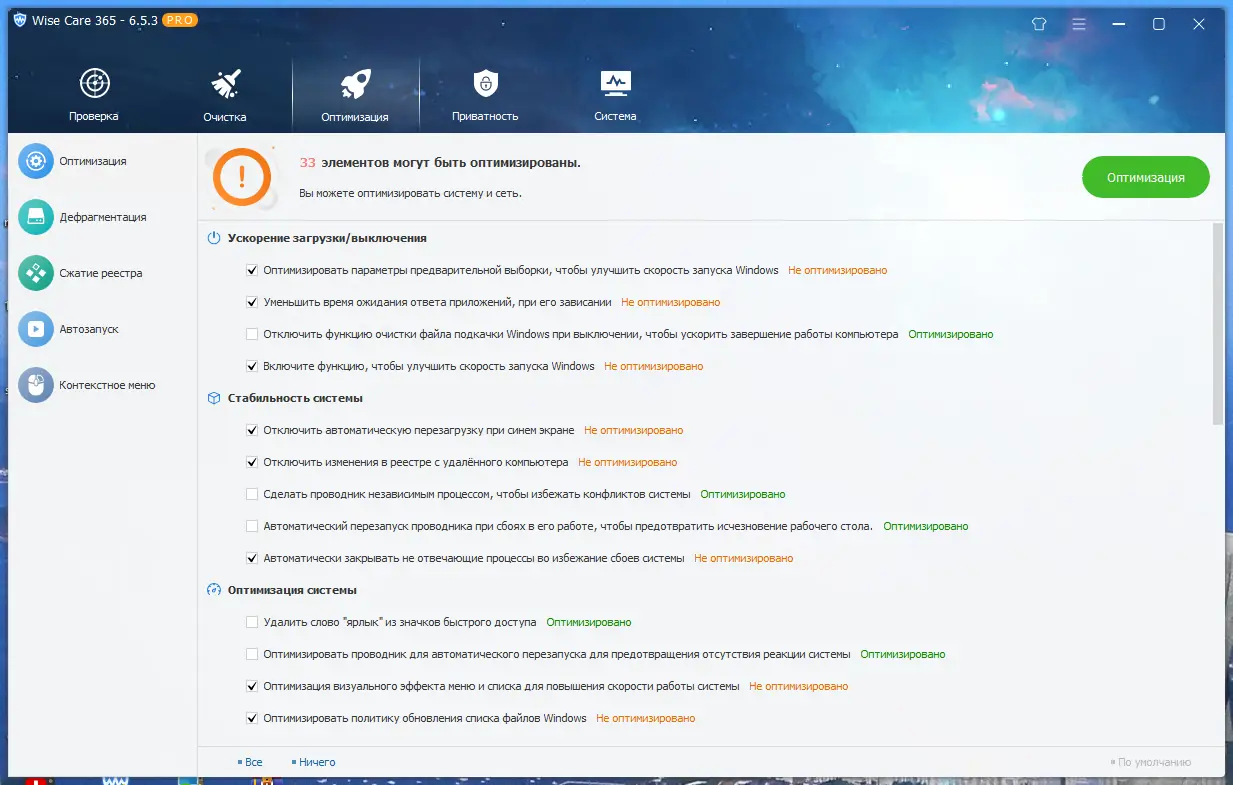This screenshot has height=785, width=1233.
Task: Check Сделать проводник независимым процессом
Action: pyautogui.click(x=252, y=494)
